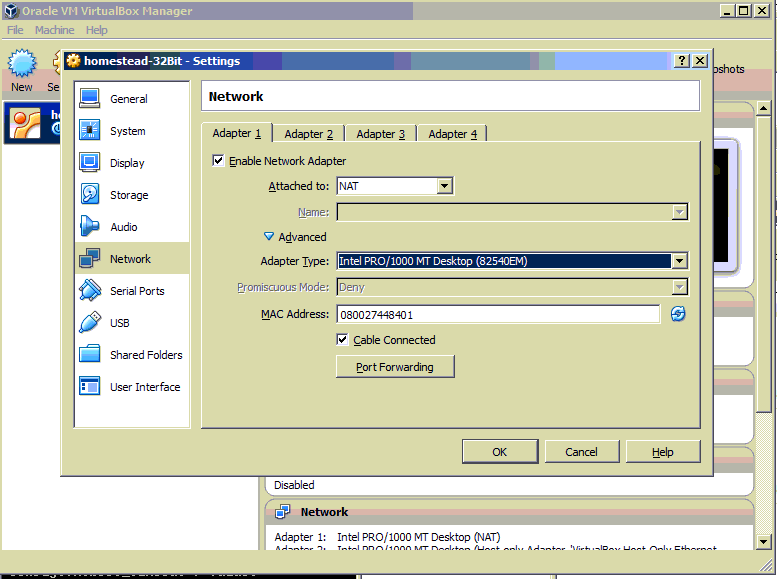Click the MAC Address input field
The height and width of the screenshot is (579, 777).
click(x=499, y=314)
